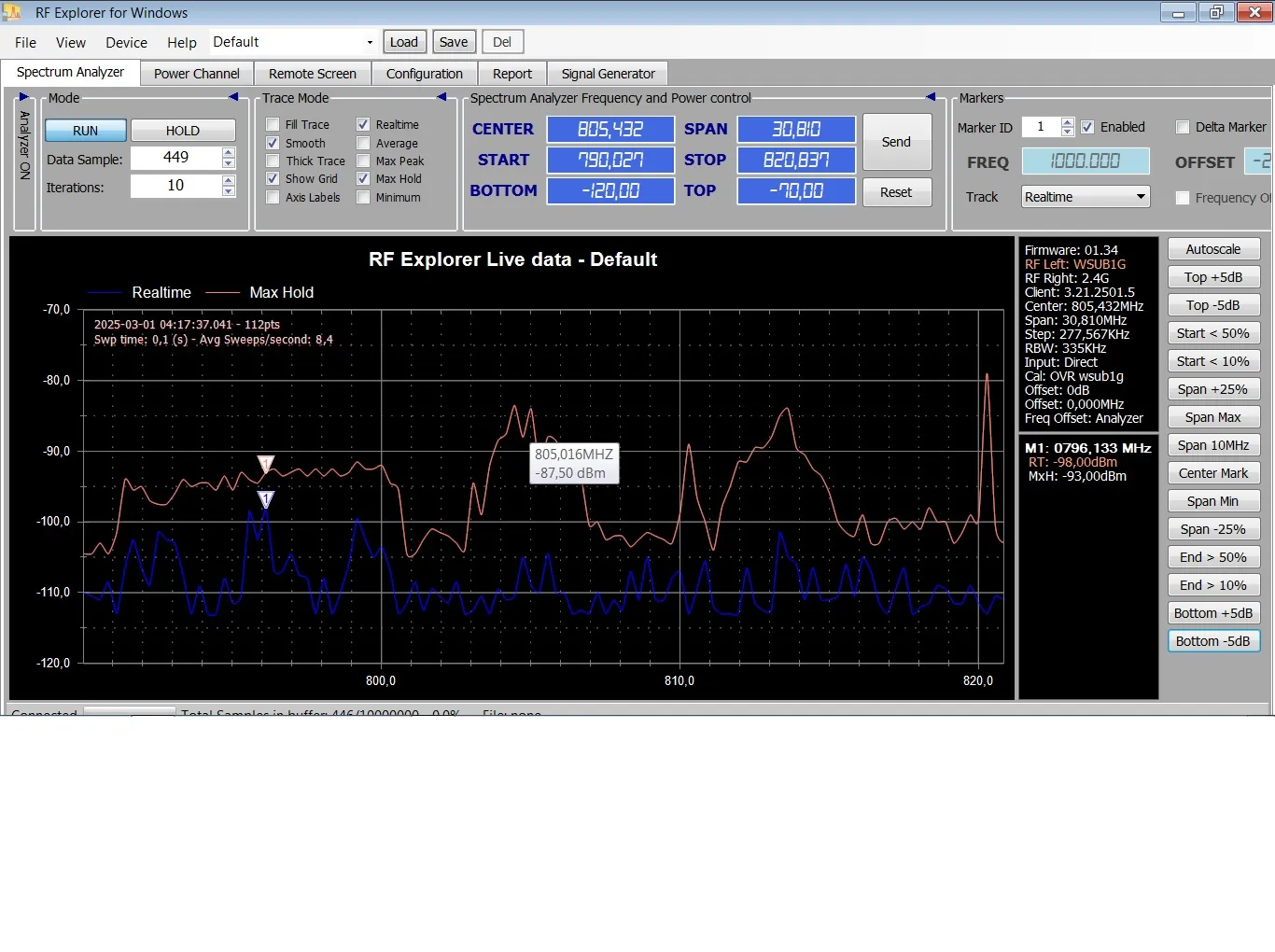Collapse the Frequency and Power control panel arrow
The image size is (1275, 952).
click(x=931, y=97)
